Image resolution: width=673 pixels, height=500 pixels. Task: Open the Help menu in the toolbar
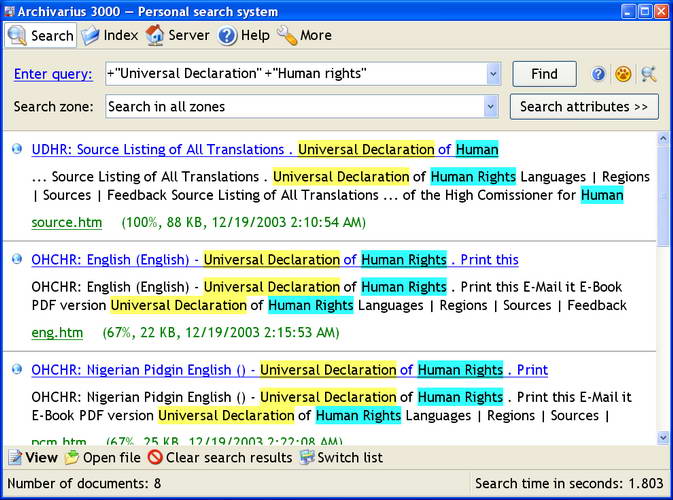(x=244, y=35)
